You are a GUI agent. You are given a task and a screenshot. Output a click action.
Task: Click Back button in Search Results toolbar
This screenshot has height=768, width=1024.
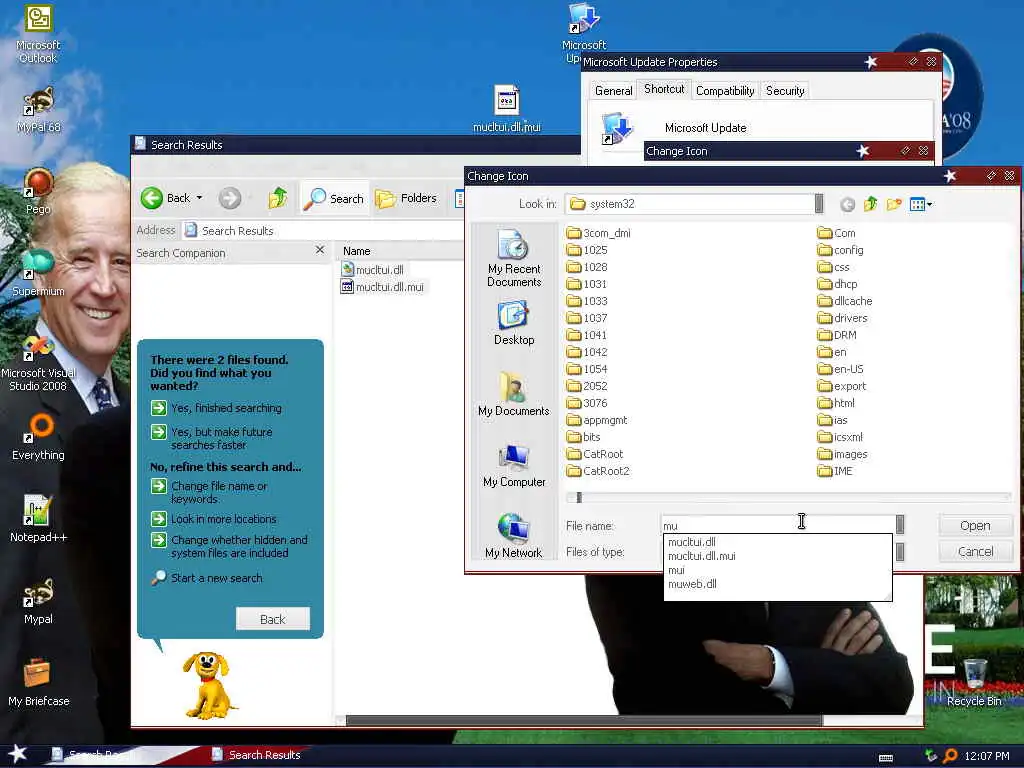pyautogui.click(x=165, y=198)
